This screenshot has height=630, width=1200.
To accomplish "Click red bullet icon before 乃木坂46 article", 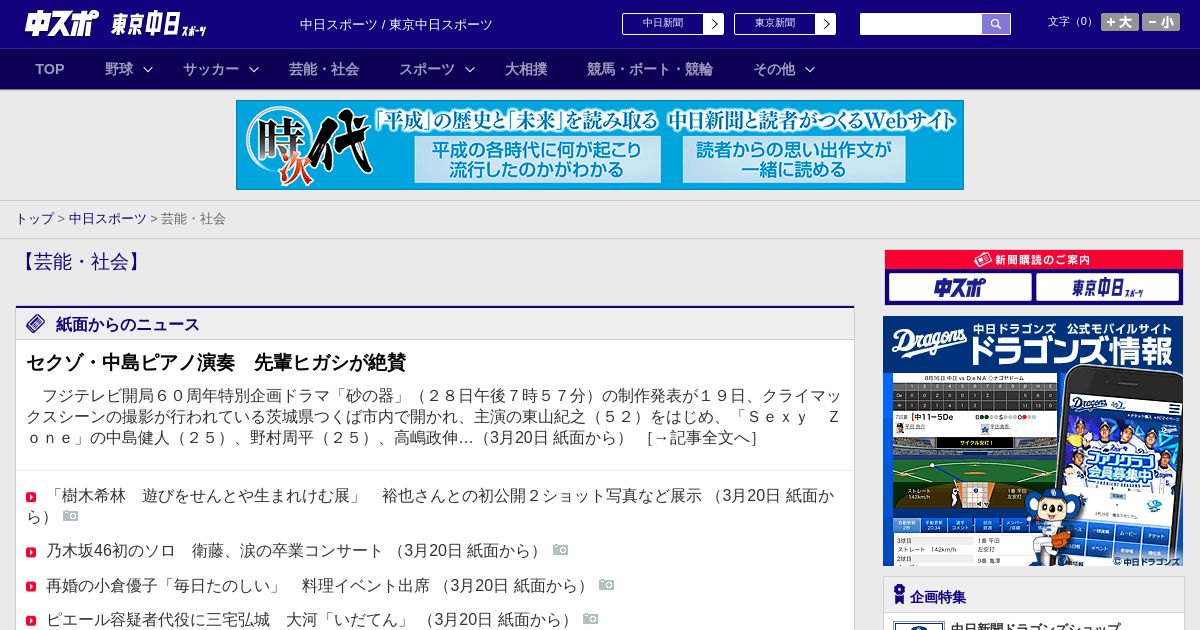I will [x=31, y=552].
